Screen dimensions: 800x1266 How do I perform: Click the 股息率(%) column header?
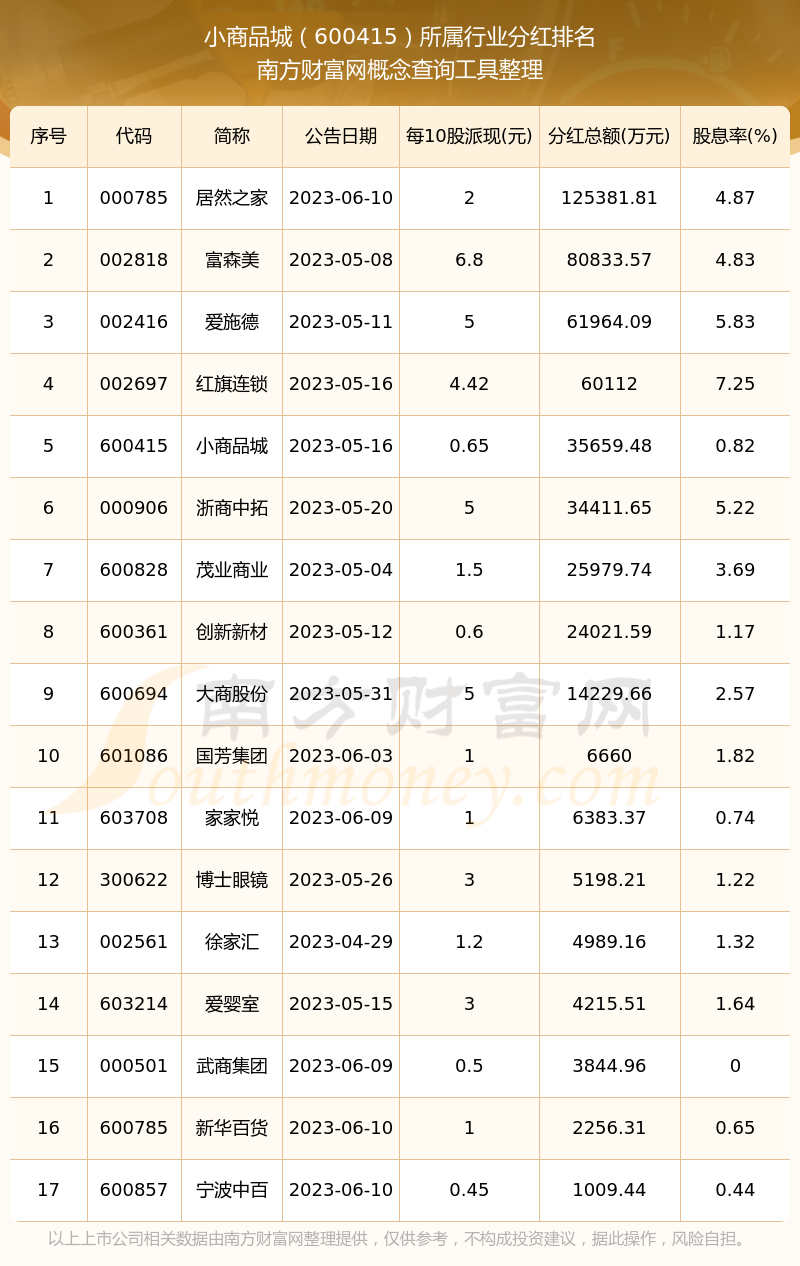coord(735,136)
